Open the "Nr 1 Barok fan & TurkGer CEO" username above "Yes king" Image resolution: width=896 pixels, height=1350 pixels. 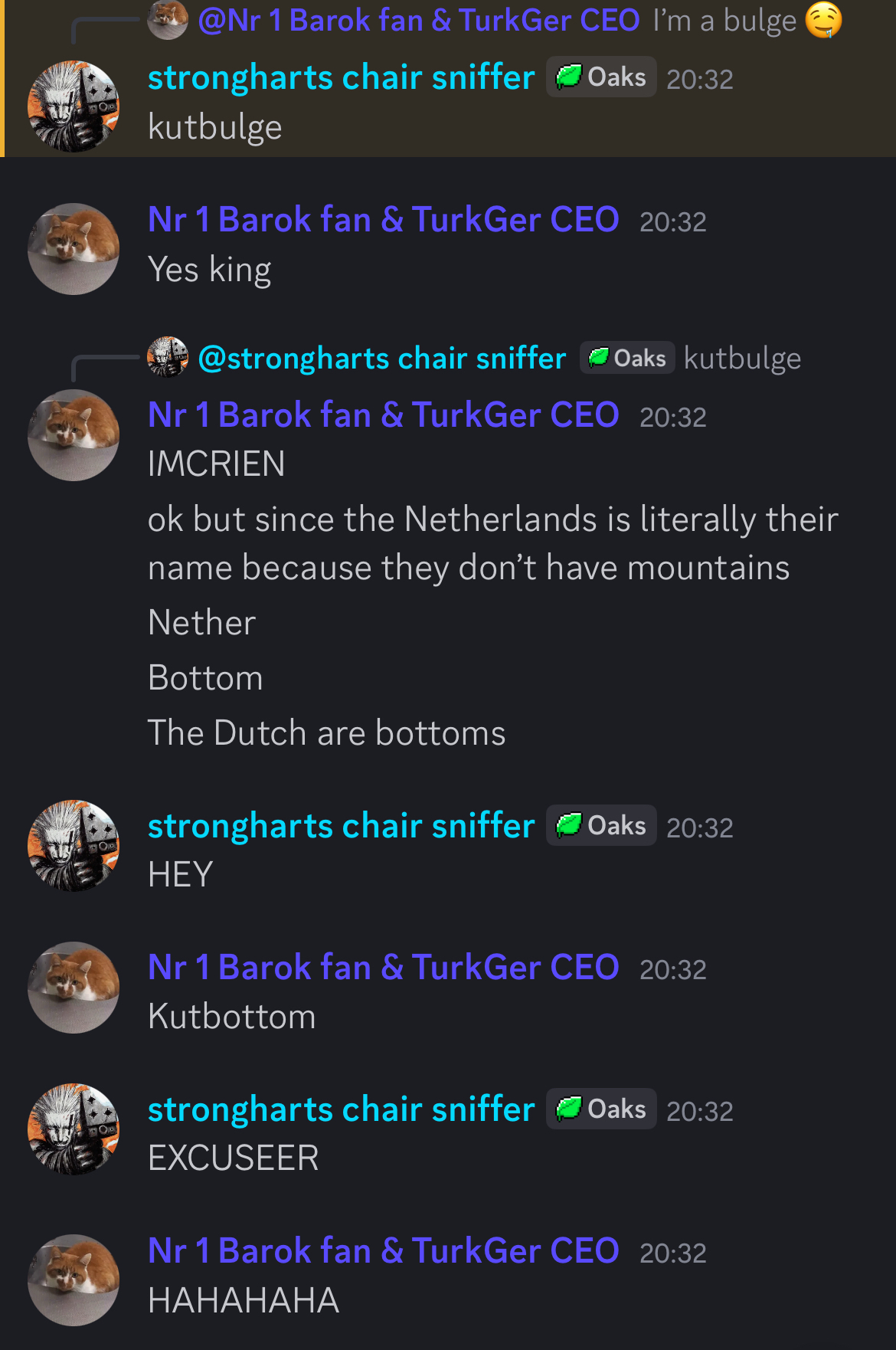[x=383, y=220]
